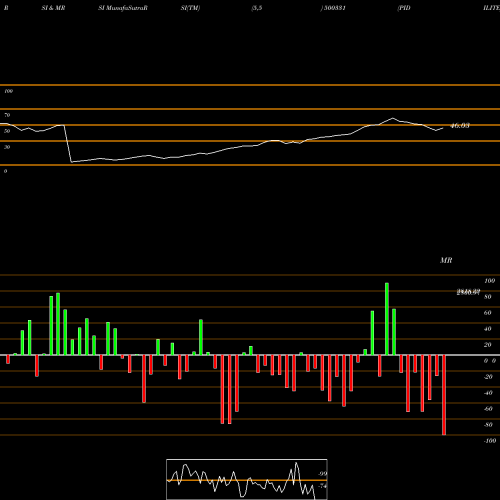Click the RSI axis label 100
Screen dimensions: 500x500
pos(8,91)
